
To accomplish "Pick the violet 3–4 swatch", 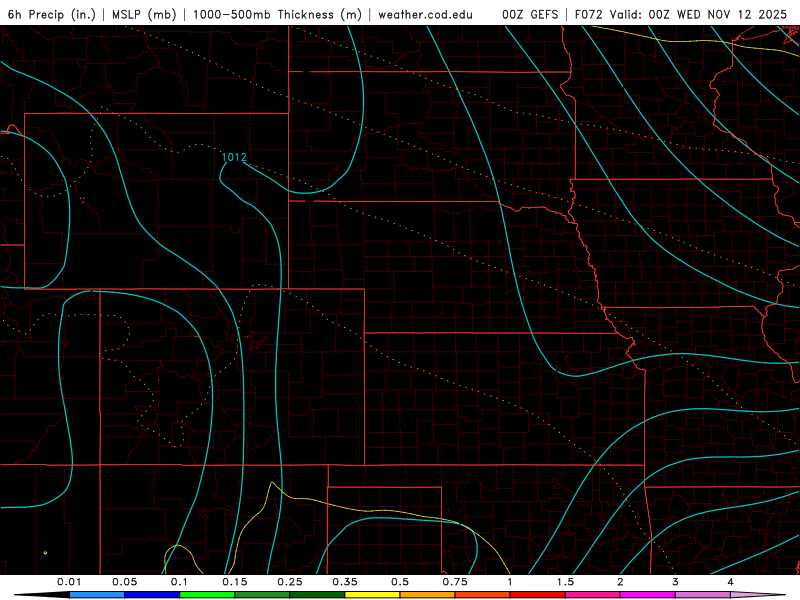I will tap(703, 595).
